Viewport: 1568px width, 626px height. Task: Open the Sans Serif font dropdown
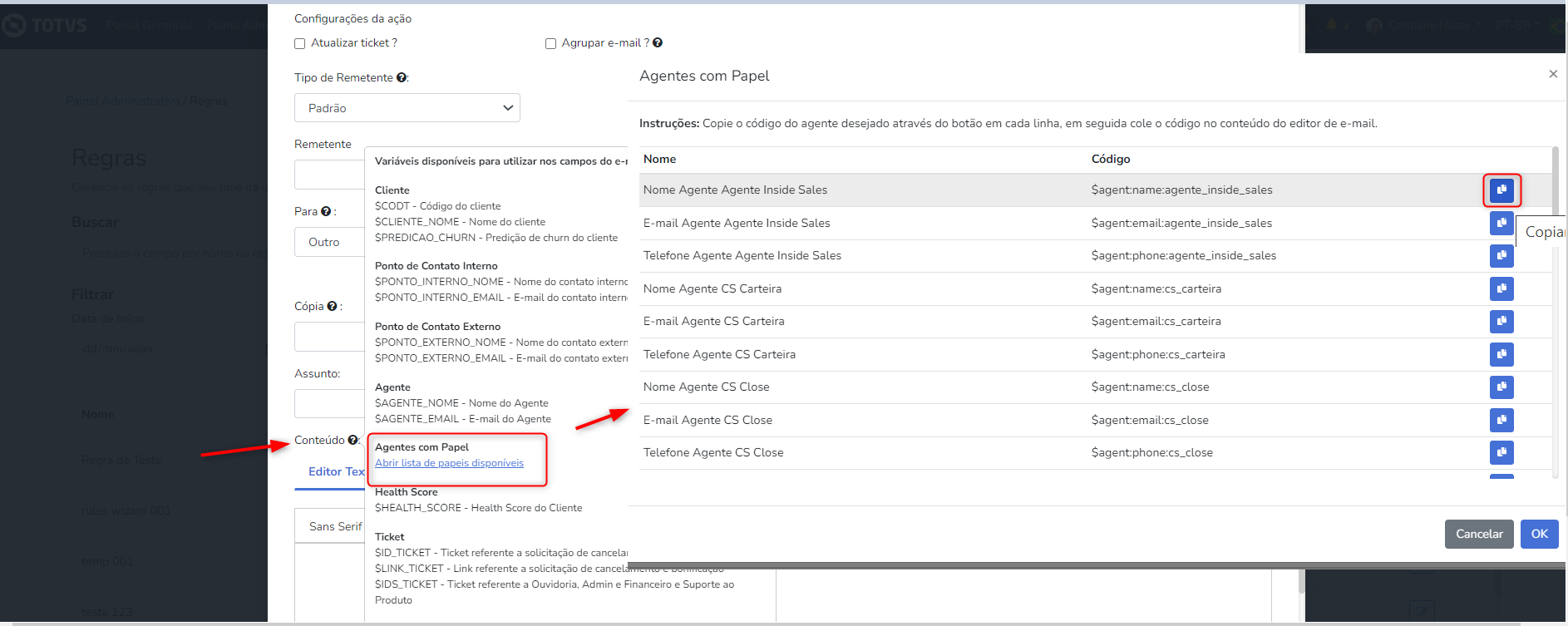coord(334,526)
